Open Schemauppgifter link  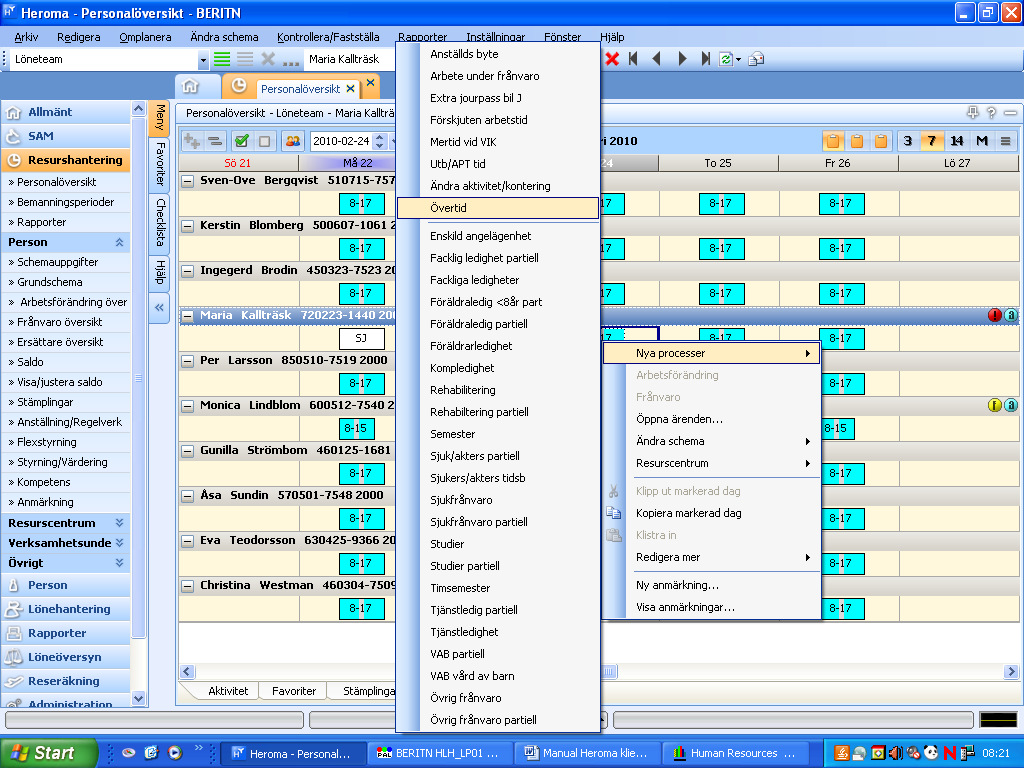pos(57,262)
